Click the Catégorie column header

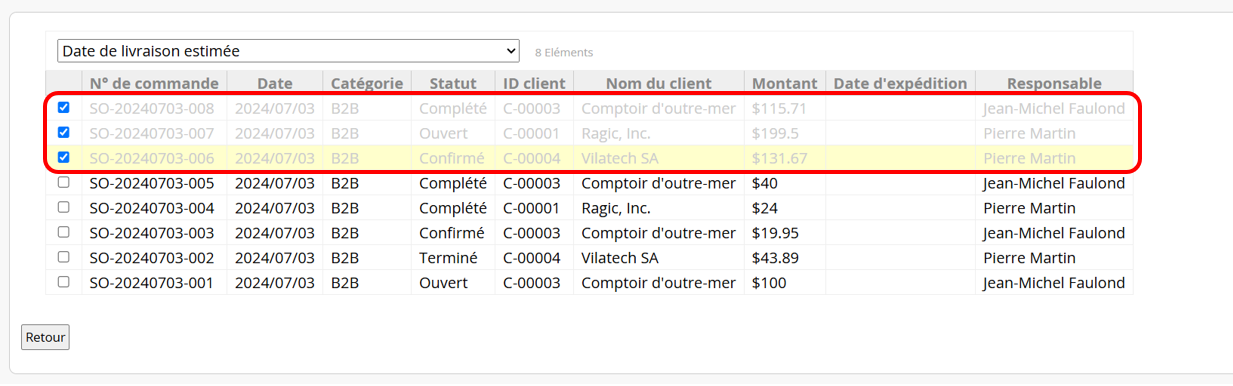tap(367, 83)
